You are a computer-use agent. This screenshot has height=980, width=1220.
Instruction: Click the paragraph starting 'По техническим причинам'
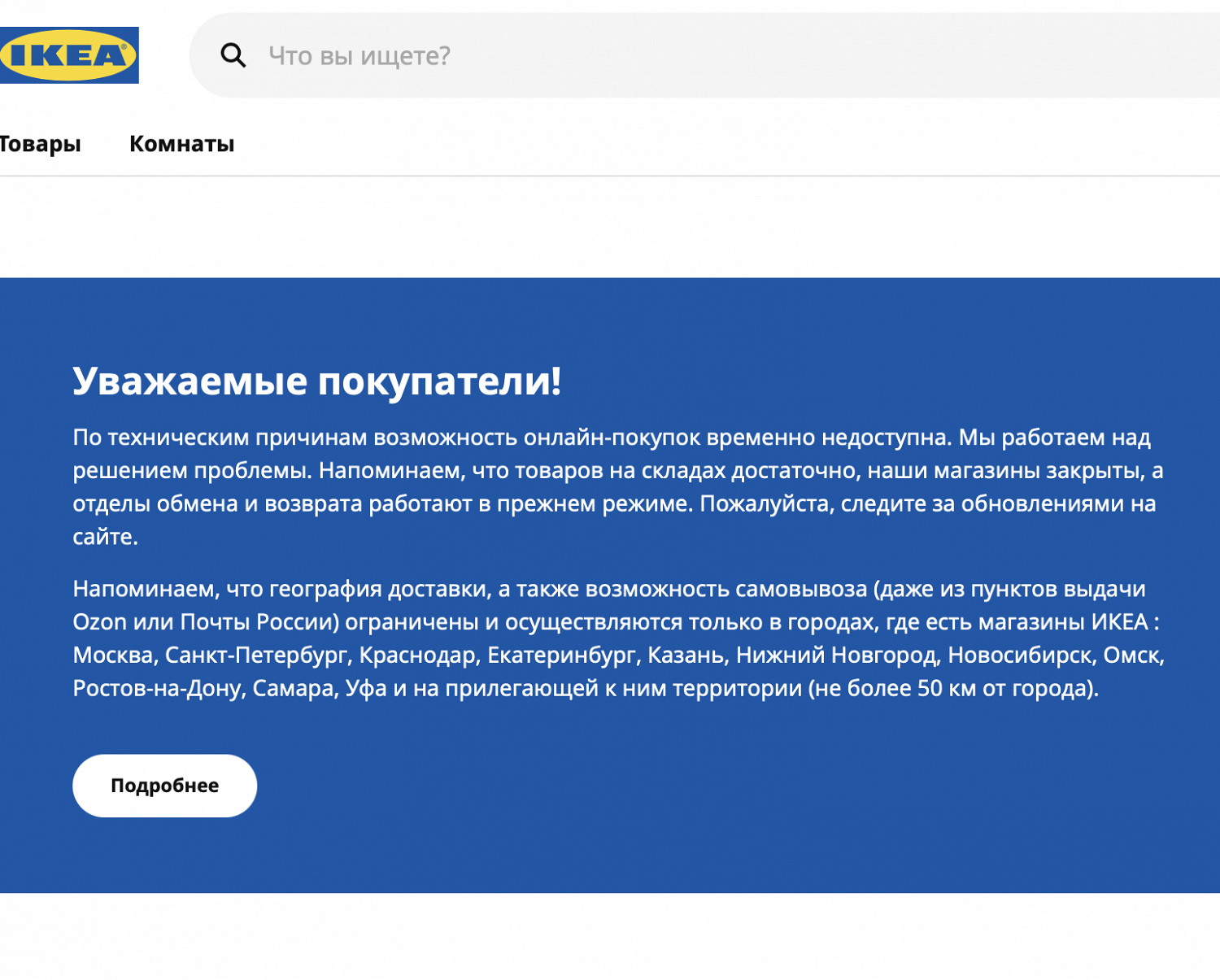618,487
